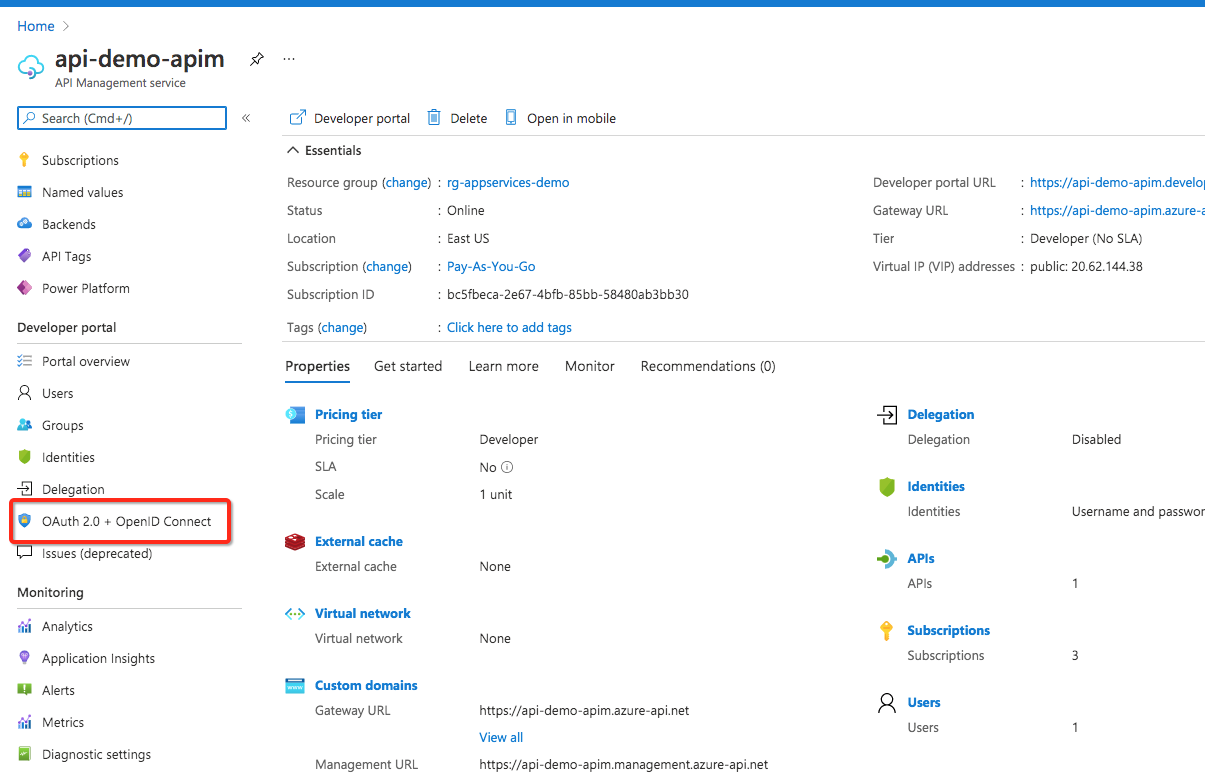The image size is (1205, 777).
Task: Open the Users heading in Properties
Action: click(x=924, y=702)
